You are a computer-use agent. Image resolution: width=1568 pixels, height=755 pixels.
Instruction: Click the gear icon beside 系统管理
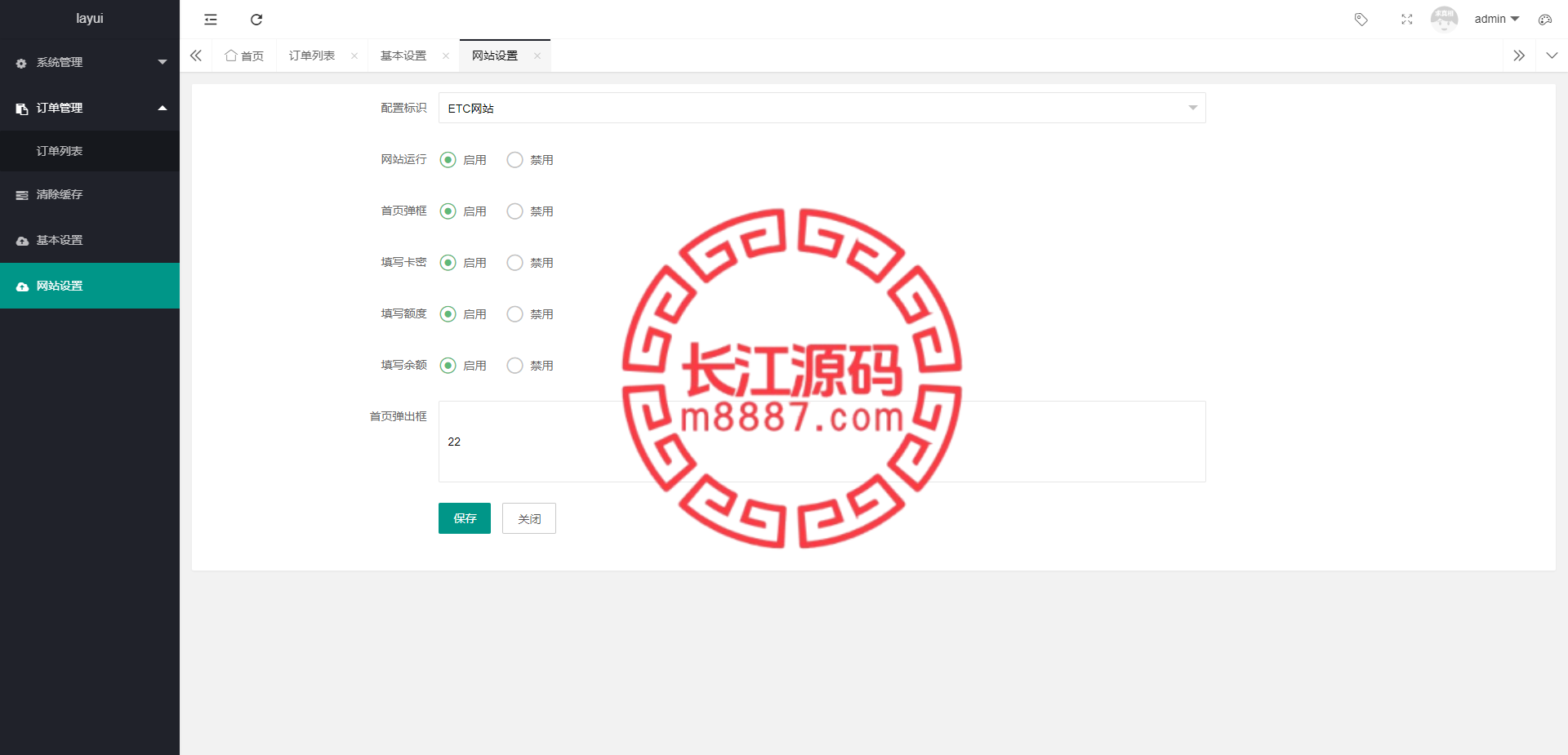(22, 63)
